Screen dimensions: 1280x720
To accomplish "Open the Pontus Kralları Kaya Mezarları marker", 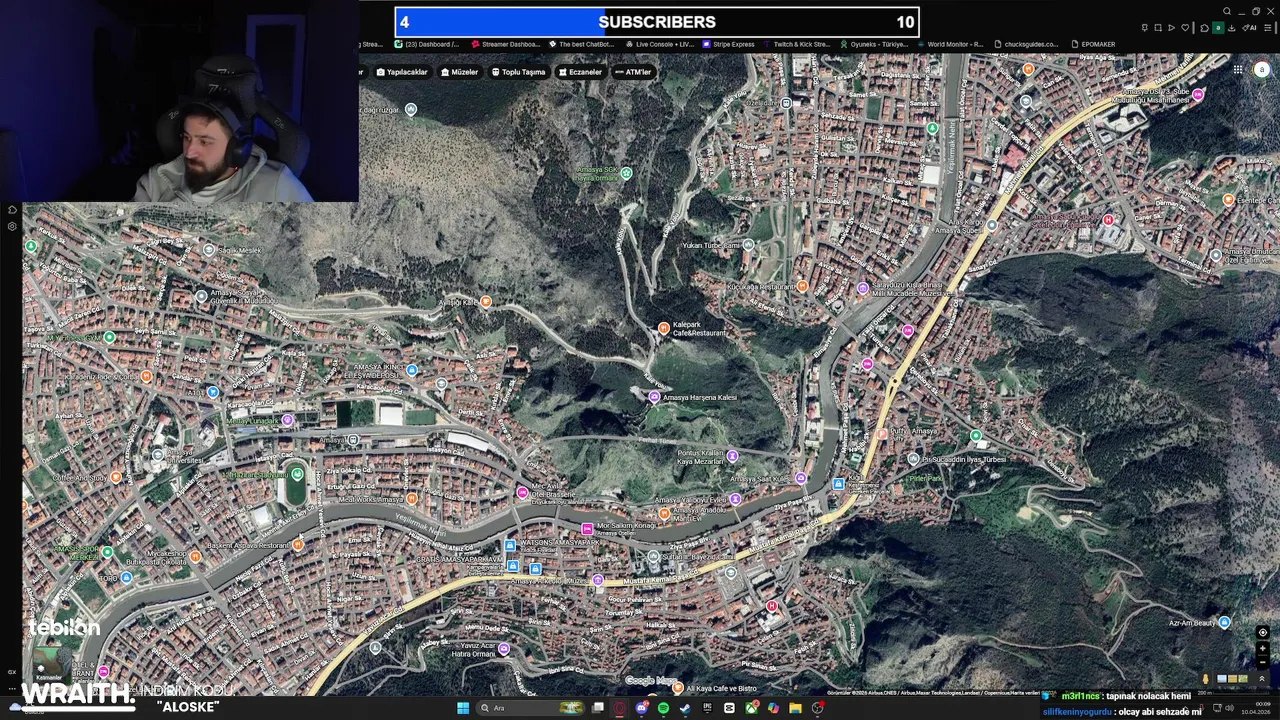I will [x=732, y=456].
